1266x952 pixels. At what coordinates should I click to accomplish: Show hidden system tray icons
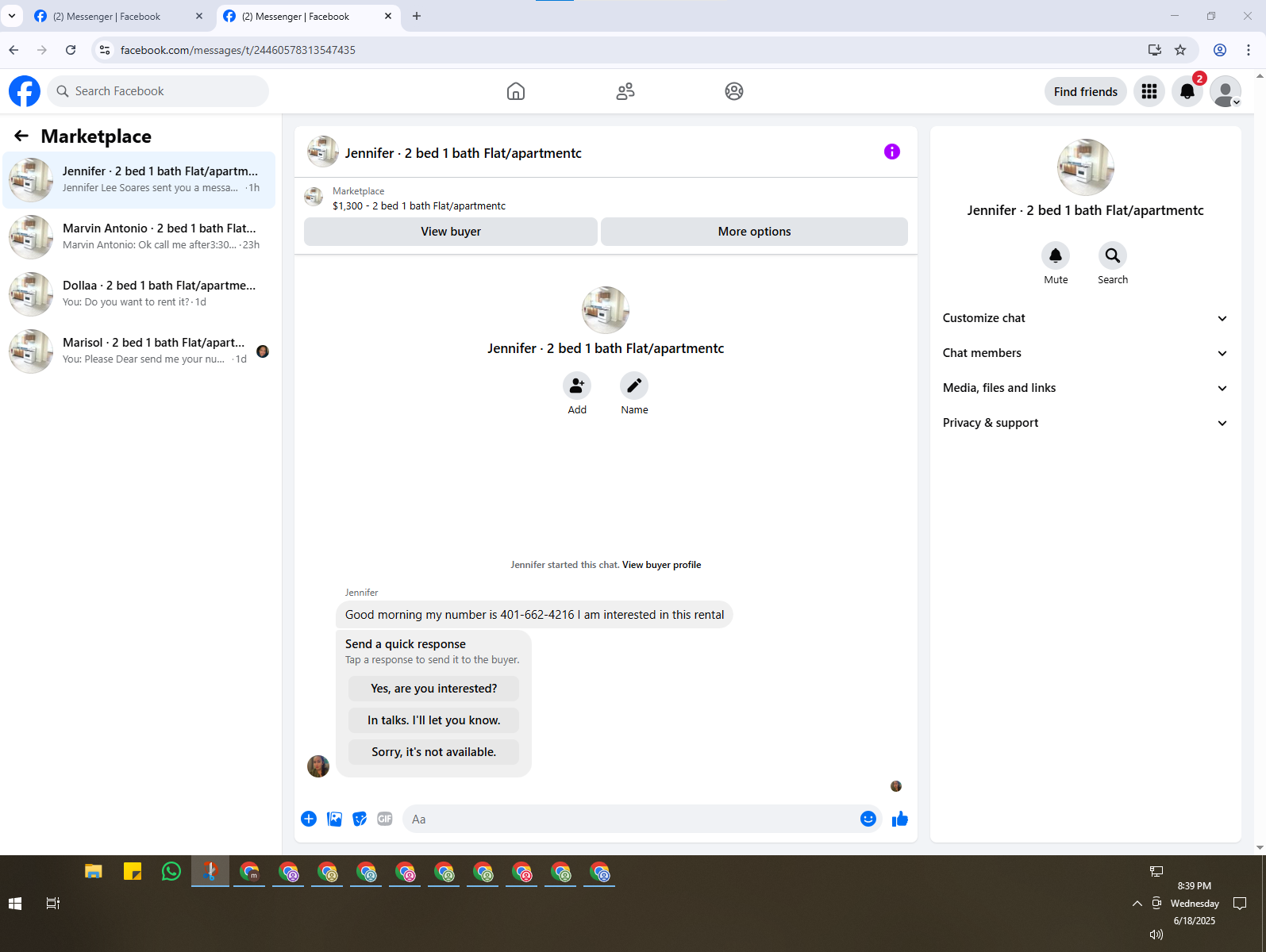coord(1137,904)
